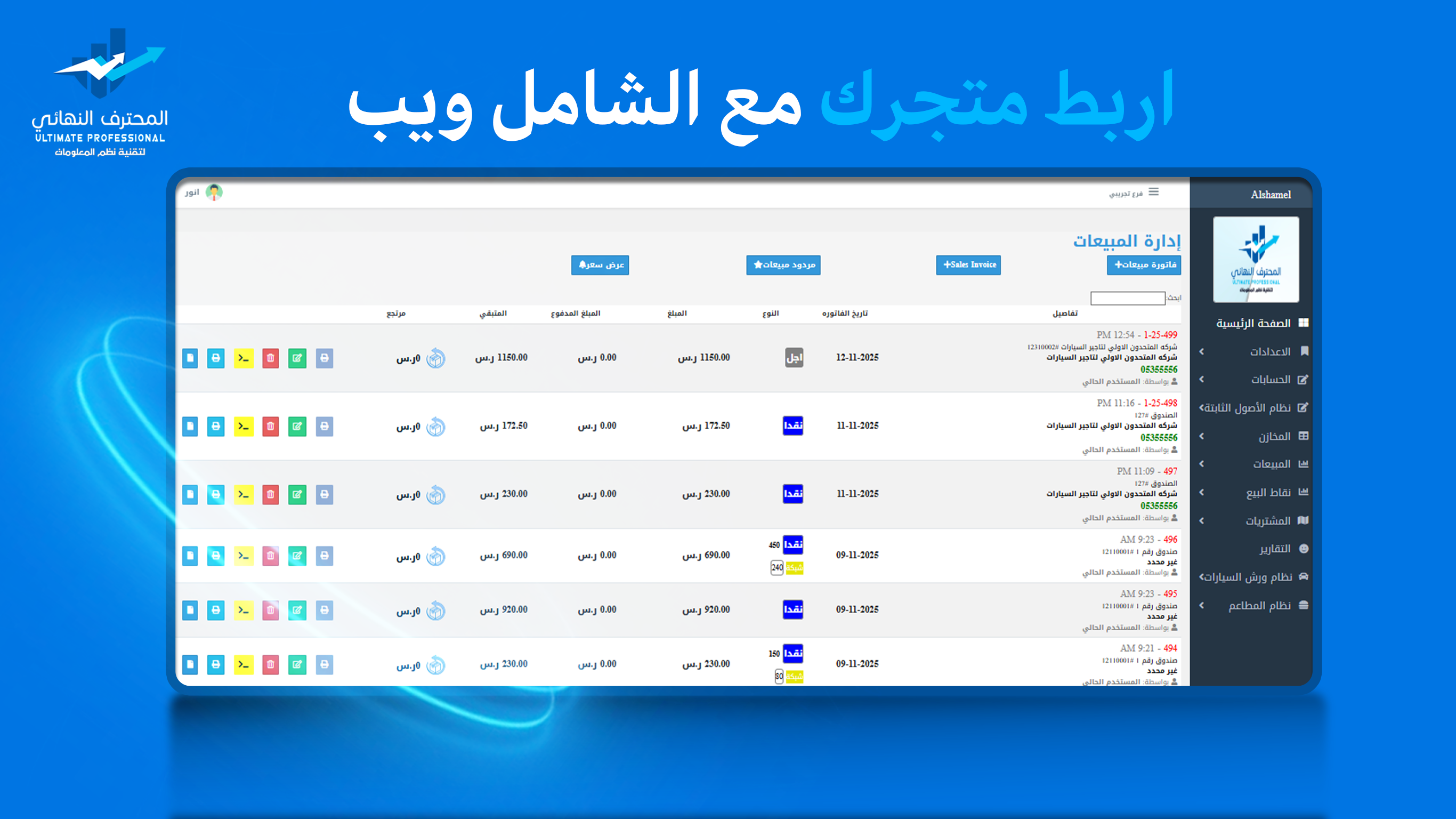Viewport: 1456px width, 819px height.
Task: Select the delete (trash) icon on invoice 1-25-499
Action: pyautogui.click(x=271, y=357)
